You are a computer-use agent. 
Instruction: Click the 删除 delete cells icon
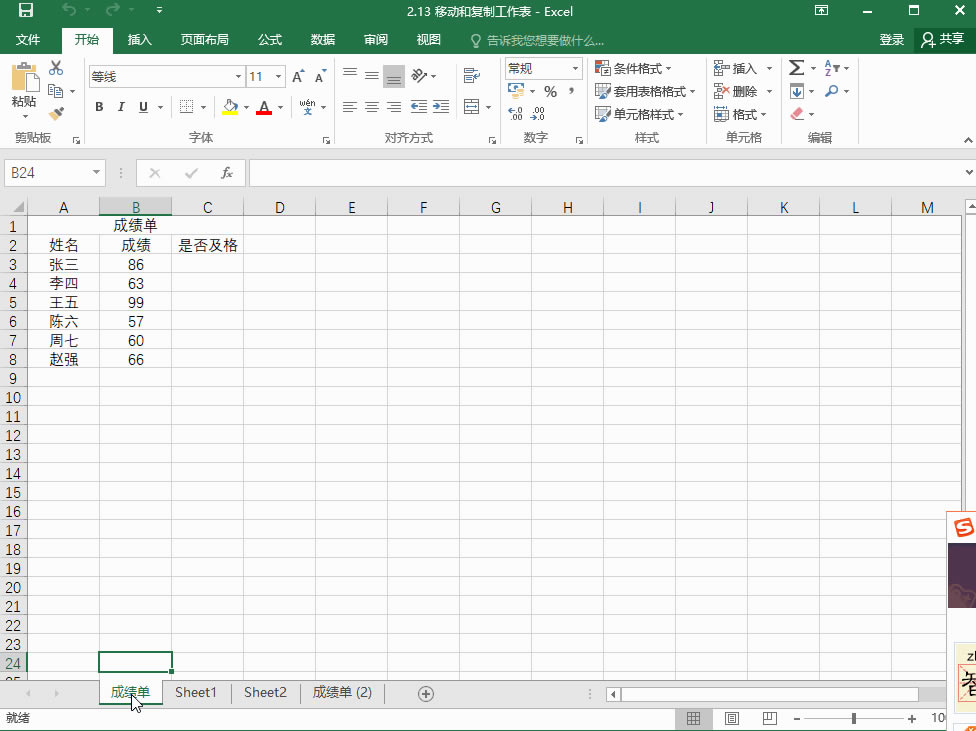pos(741,90)
